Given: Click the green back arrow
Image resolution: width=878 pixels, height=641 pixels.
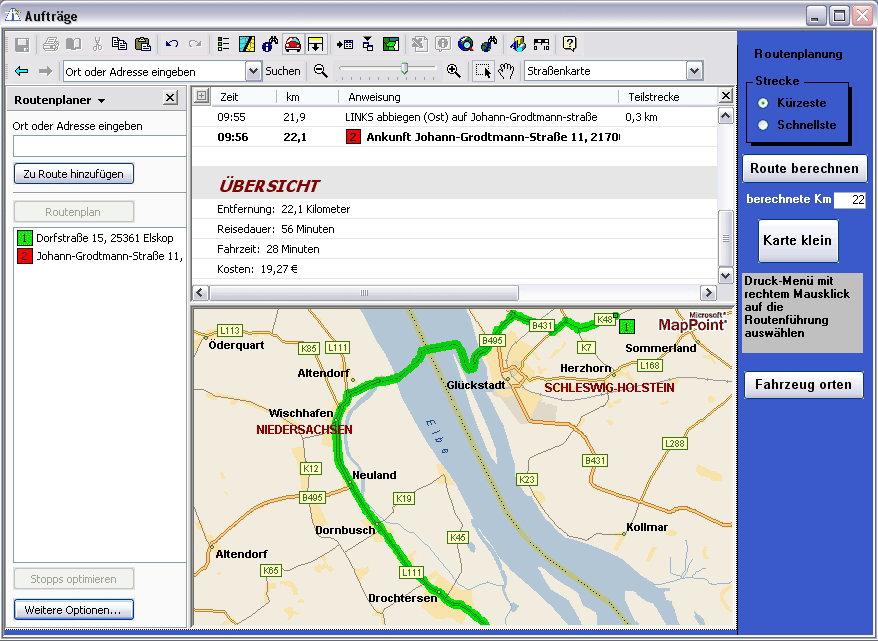Looking at the screenshot, I should click(x=21, y=71).
